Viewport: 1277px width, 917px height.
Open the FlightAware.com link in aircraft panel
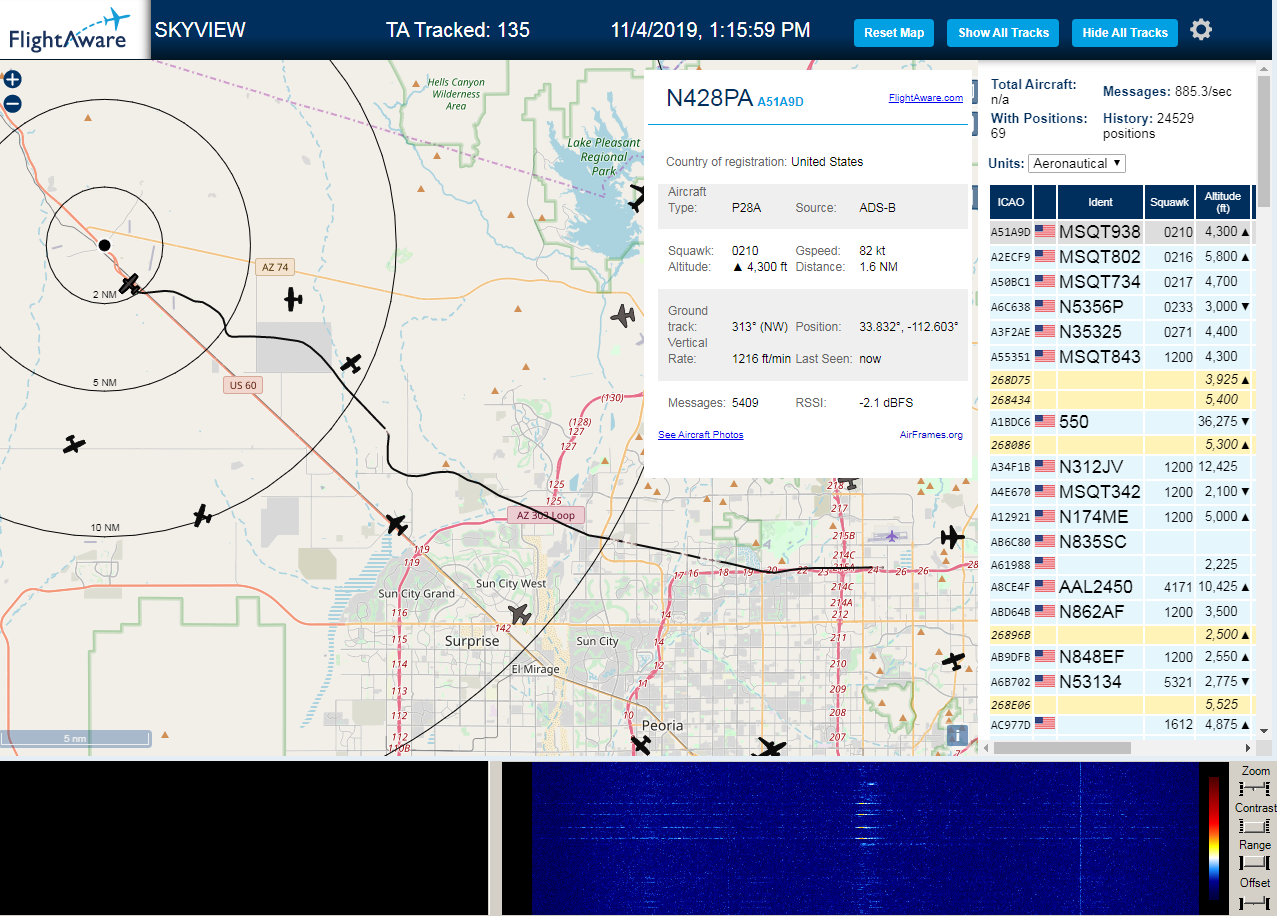(925, 98)
